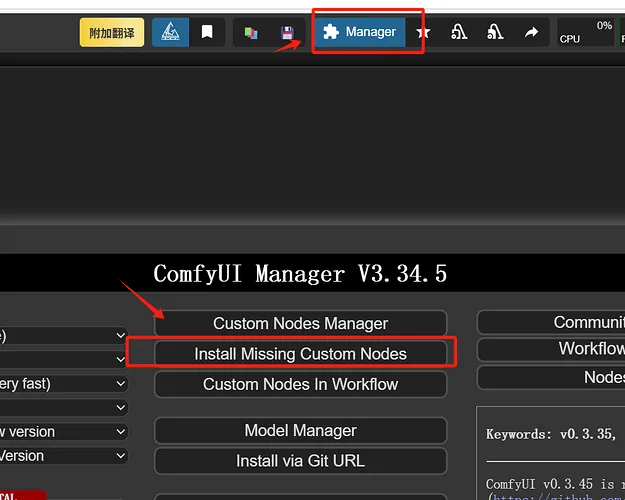
Task: Expand the topmost left-side dropdown
Action: click(64, 335)
